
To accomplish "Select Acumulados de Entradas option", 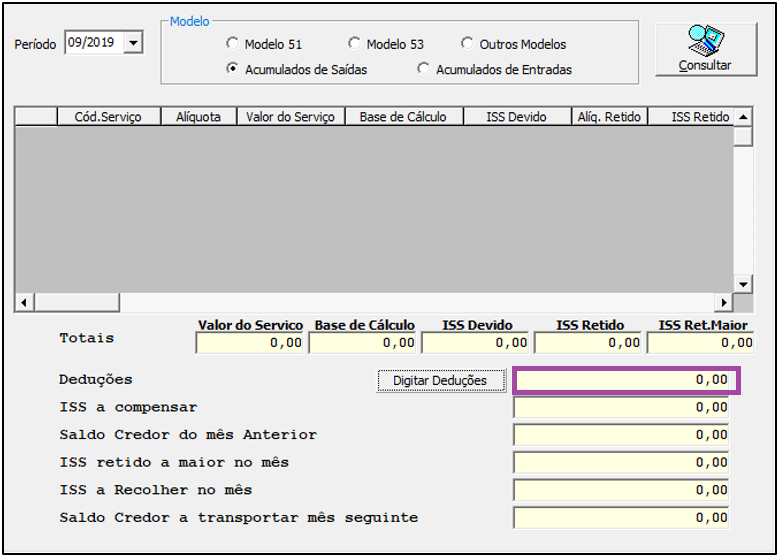I will (424, 70).
